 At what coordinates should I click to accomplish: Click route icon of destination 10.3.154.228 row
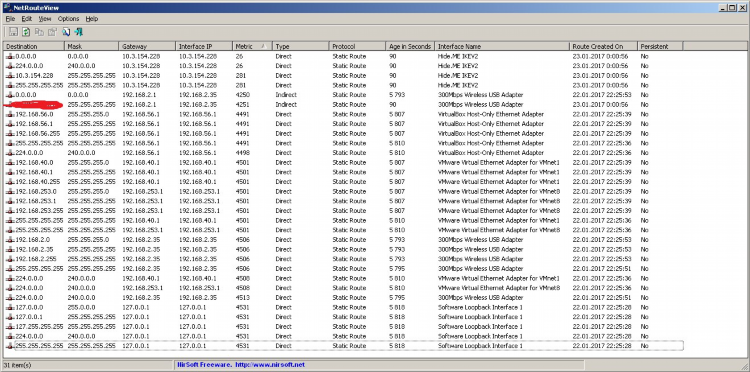[x=10, y=76]
